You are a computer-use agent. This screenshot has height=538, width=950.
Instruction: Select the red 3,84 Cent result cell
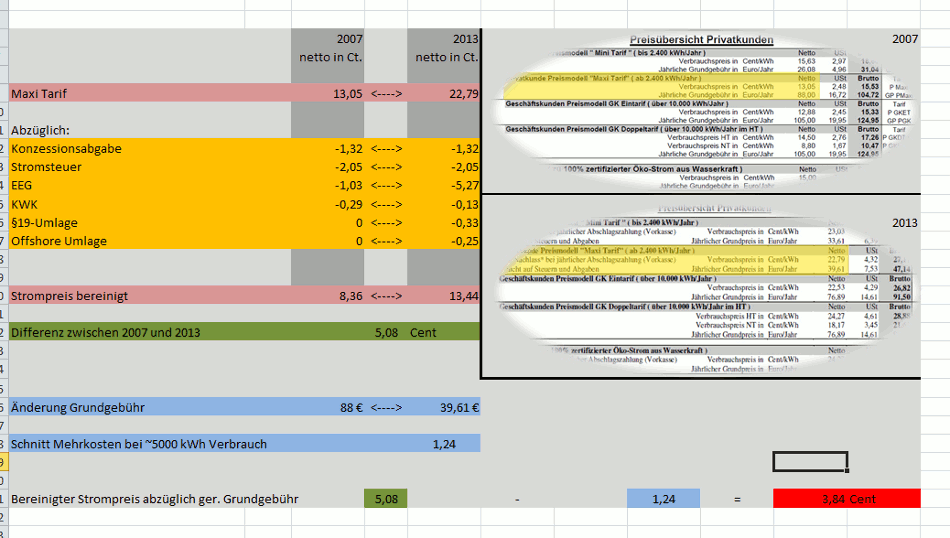tap(846, 498)
